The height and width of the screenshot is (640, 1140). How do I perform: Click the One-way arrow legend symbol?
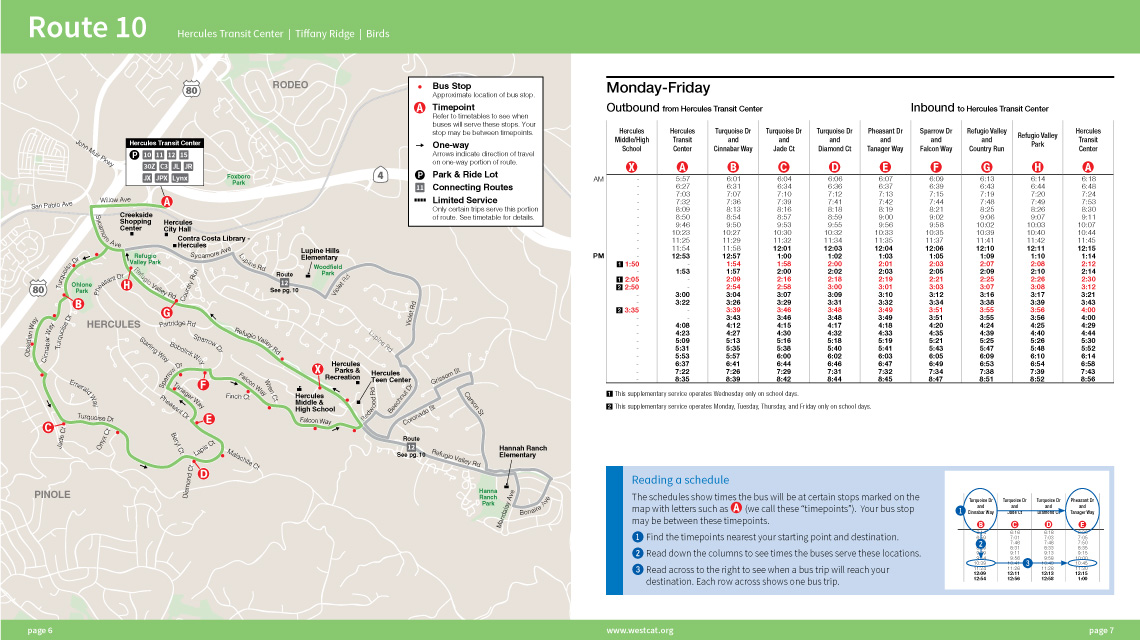(x=420, y=145)
